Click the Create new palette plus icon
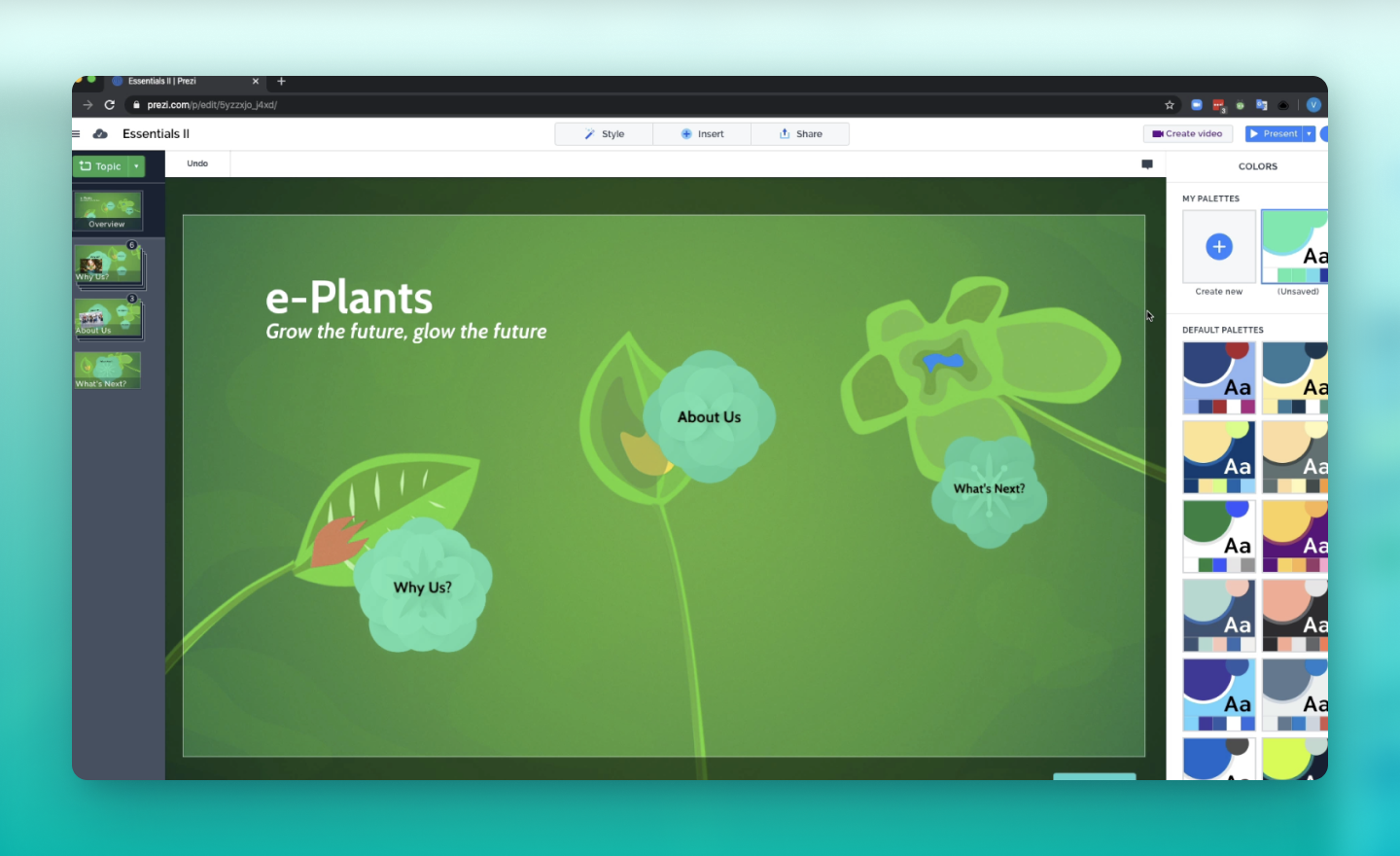 pyautogui.click(x=1218, y=246)
